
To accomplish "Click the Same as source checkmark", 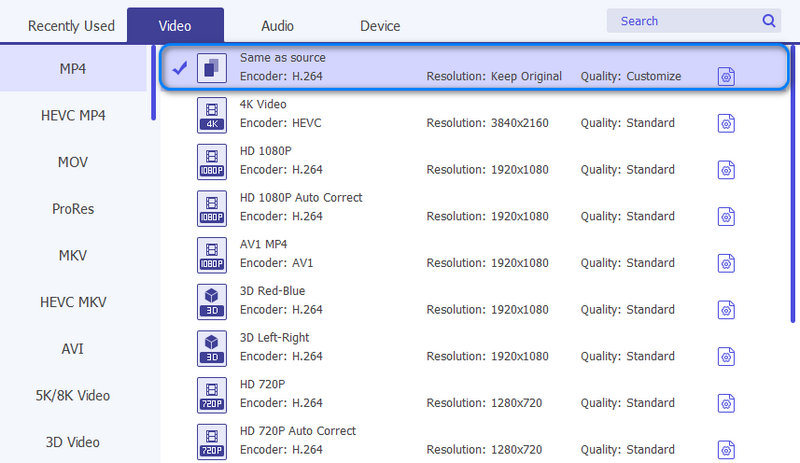I will [x=179, y=68].
